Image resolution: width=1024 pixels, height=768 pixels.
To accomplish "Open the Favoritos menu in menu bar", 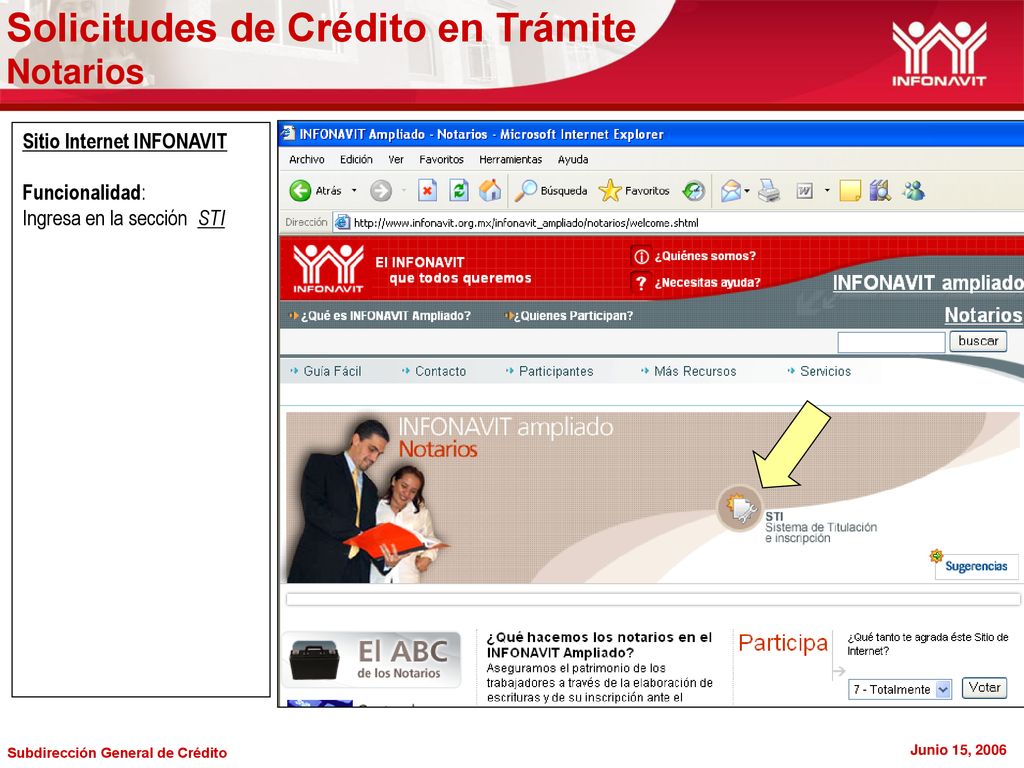I will coord(441,159).
